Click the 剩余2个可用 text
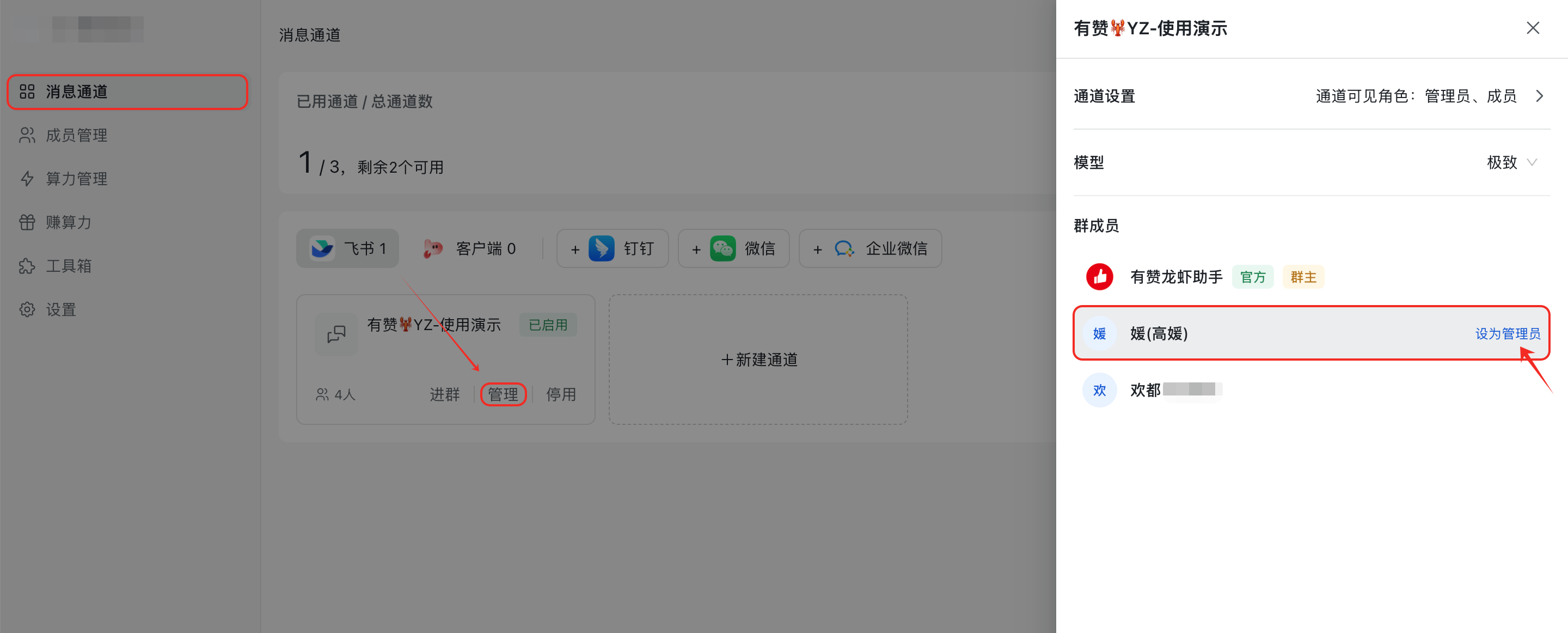Viewport: 1568px width, 633px height. click(x=400, y=168)
